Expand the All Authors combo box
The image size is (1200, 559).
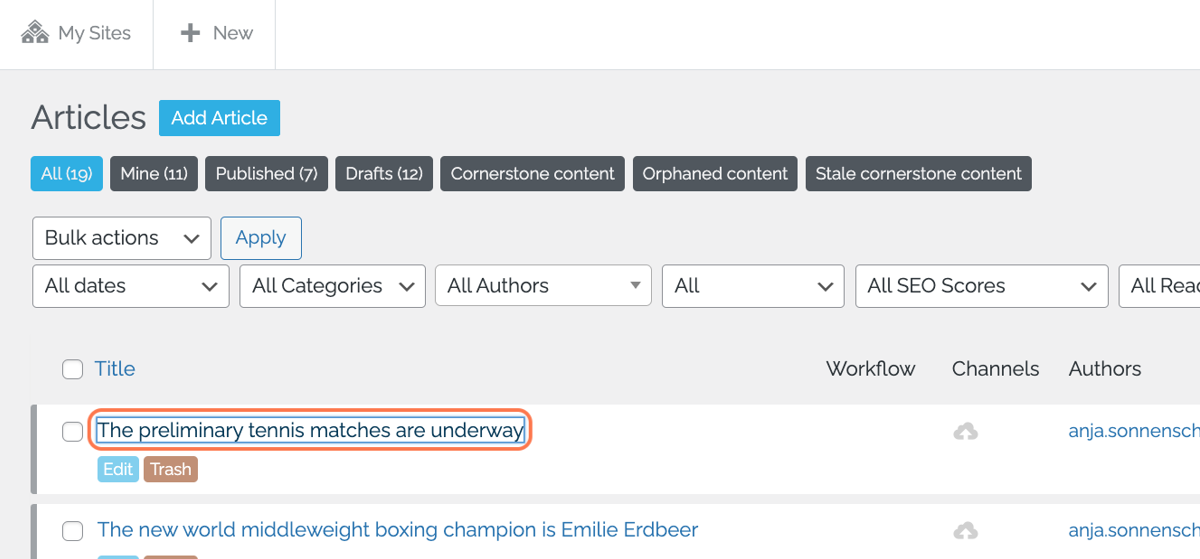click(544, 286)
